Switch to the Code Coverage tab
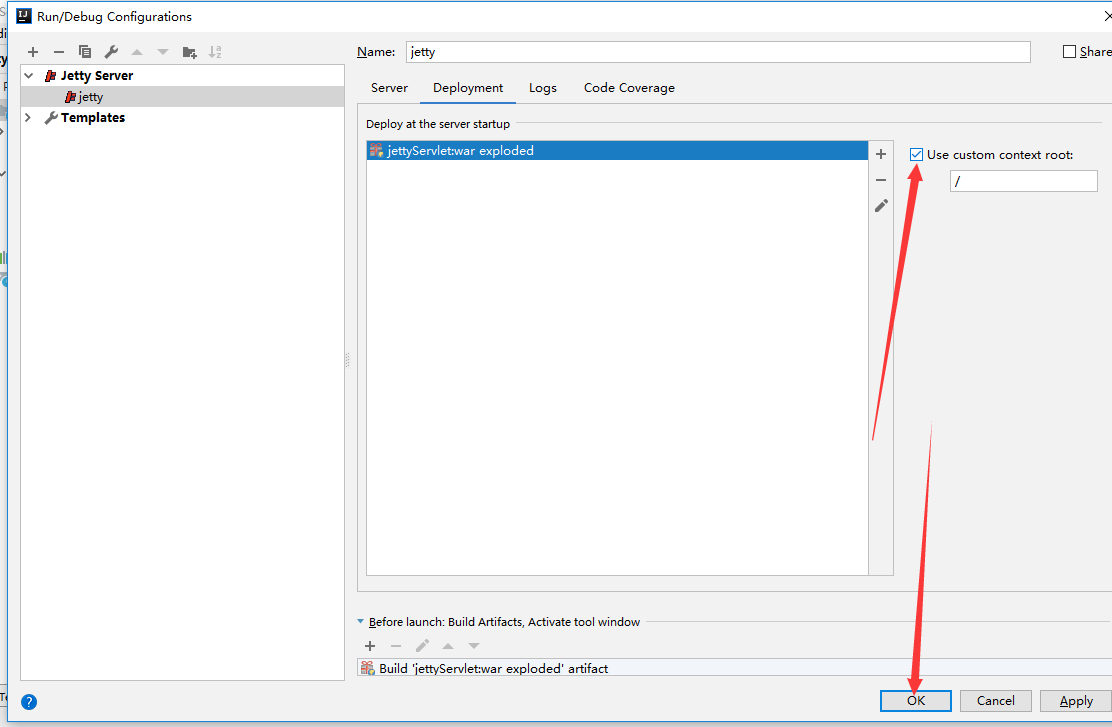1112x727 pixels. click(x=629, y=88)
